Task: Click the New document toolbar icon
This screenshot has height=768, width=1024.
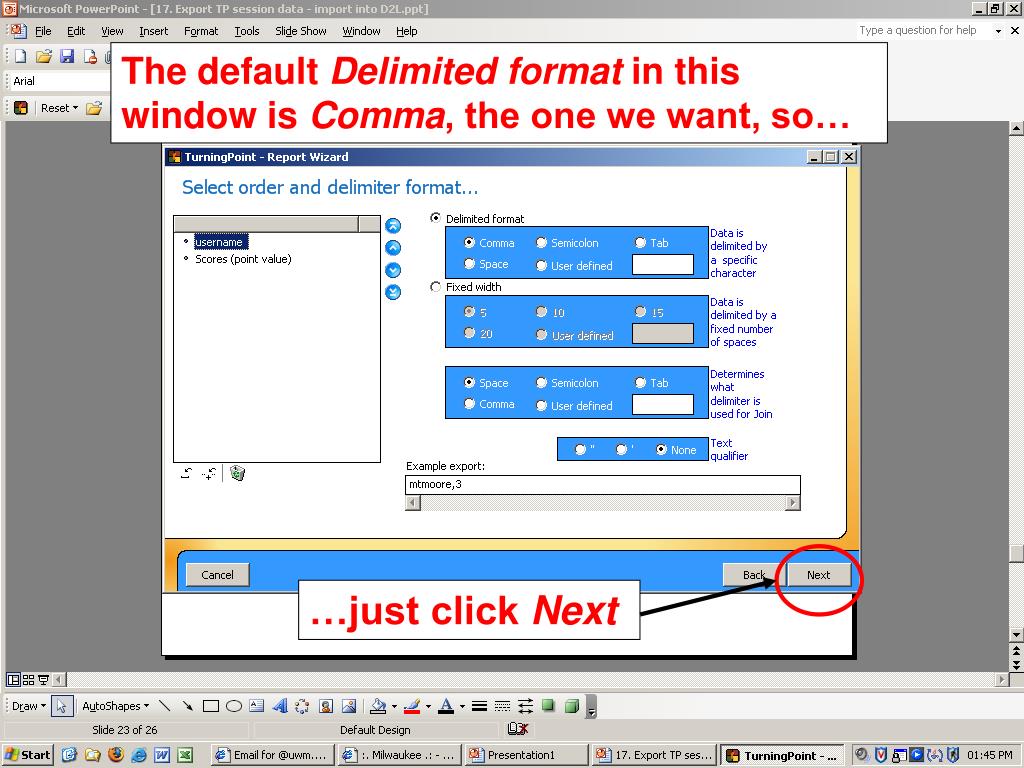Action: point(21,56)
